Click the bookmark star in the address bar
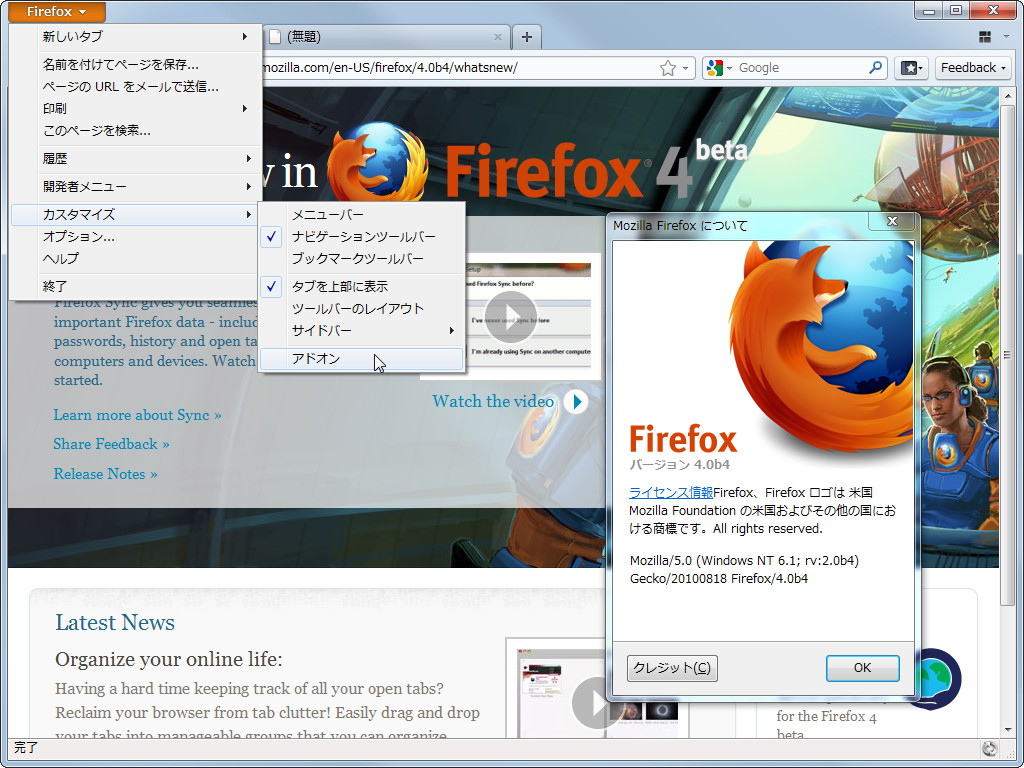Screen dimensions: 1024x768 coord(668,67)
